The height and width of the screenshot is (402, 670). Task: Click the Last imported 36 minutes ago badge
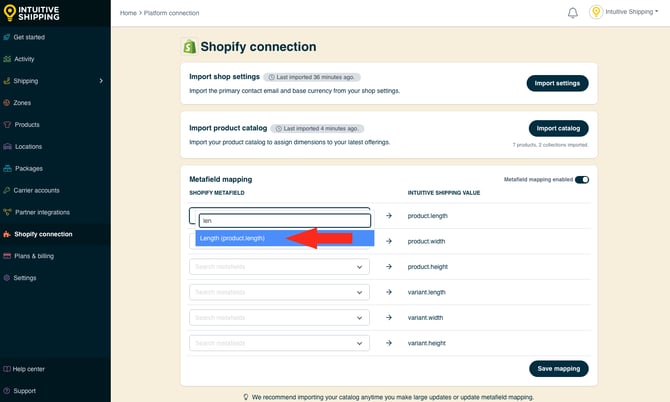click(x=312, y=77)
